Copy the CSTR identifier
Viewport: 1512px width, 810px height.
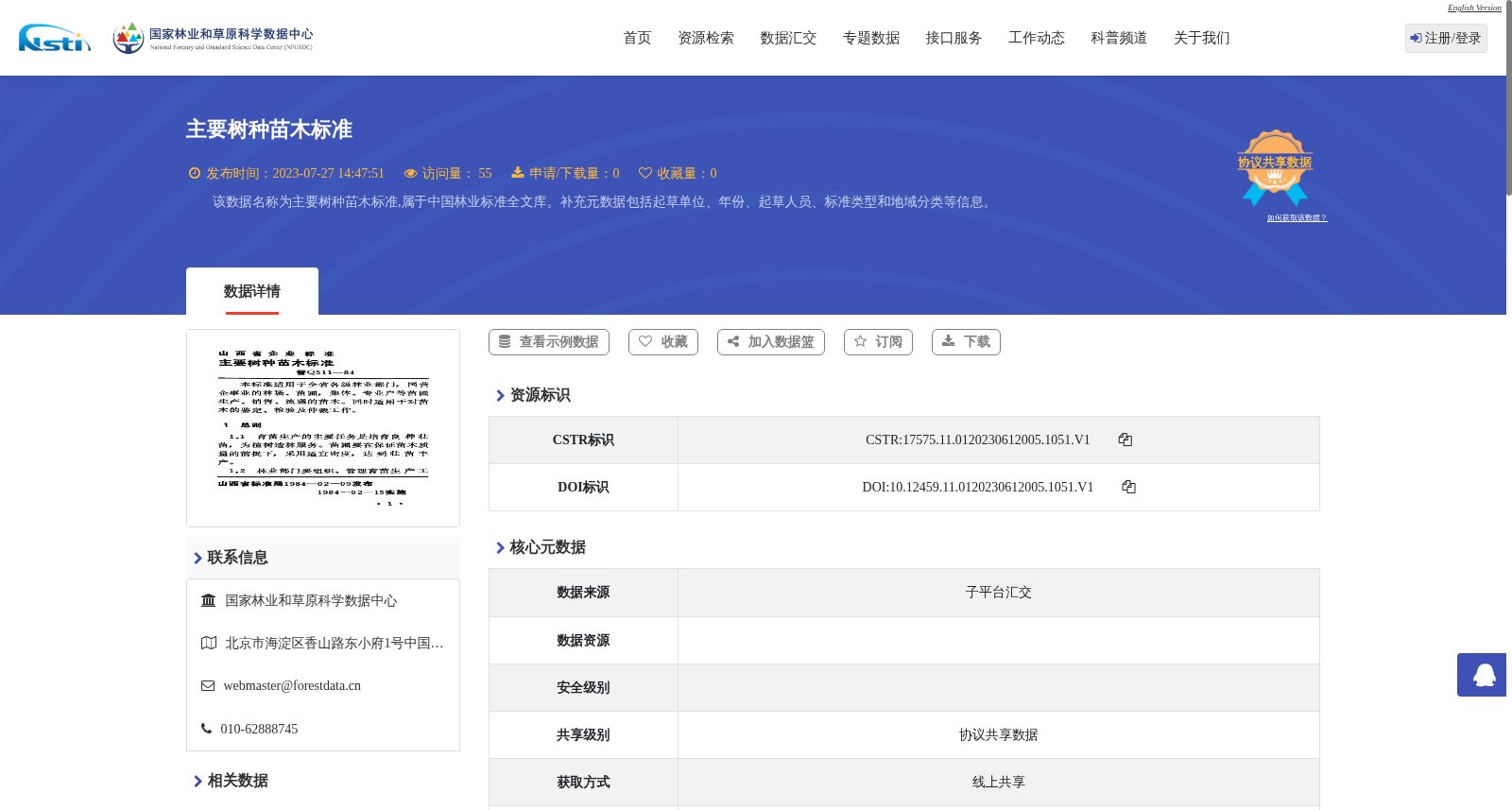1125,439
